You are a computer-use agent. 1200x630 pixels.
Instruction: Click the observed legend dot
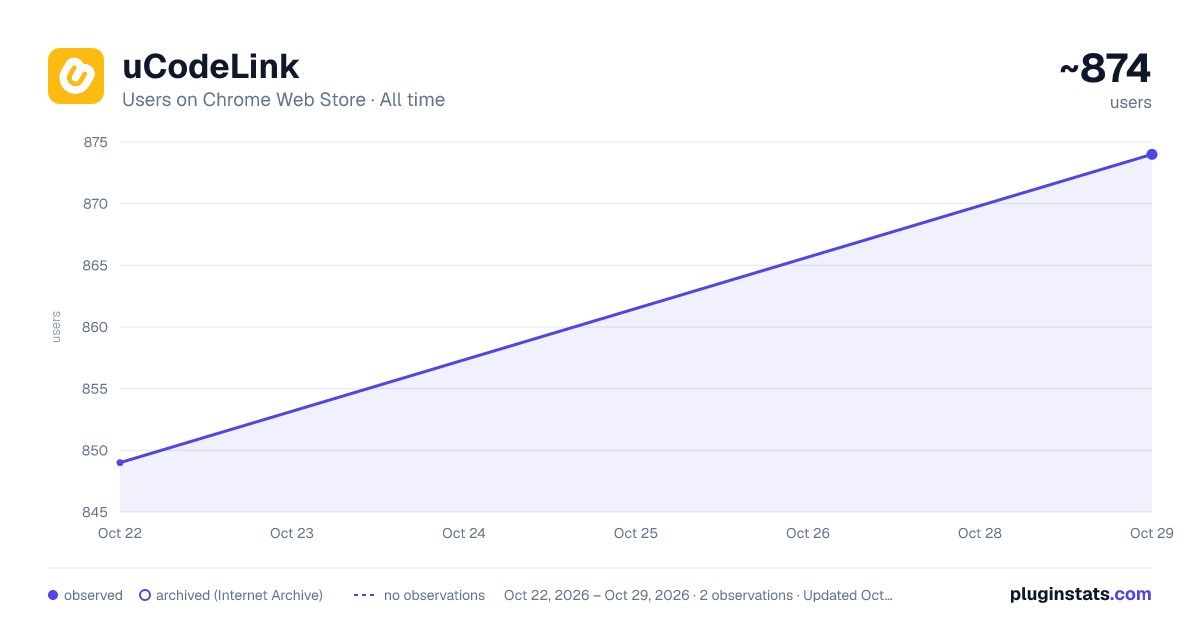point(53,595)
